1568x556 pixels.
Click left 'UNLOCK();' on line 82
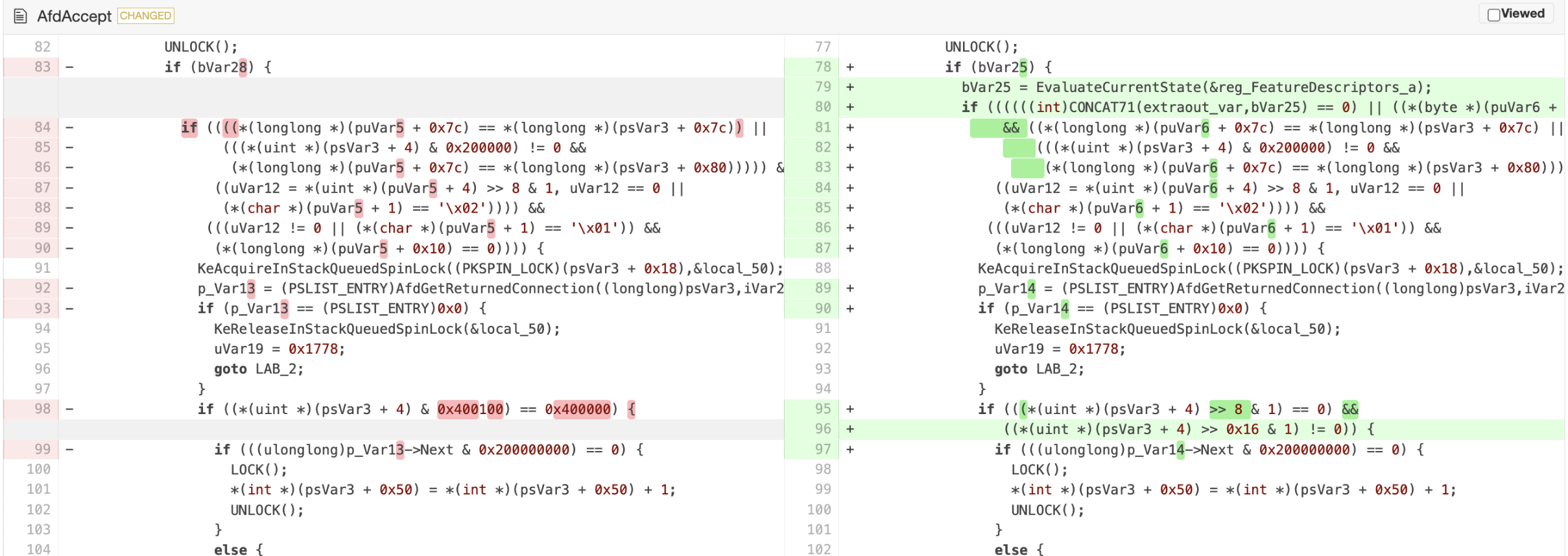201,47
